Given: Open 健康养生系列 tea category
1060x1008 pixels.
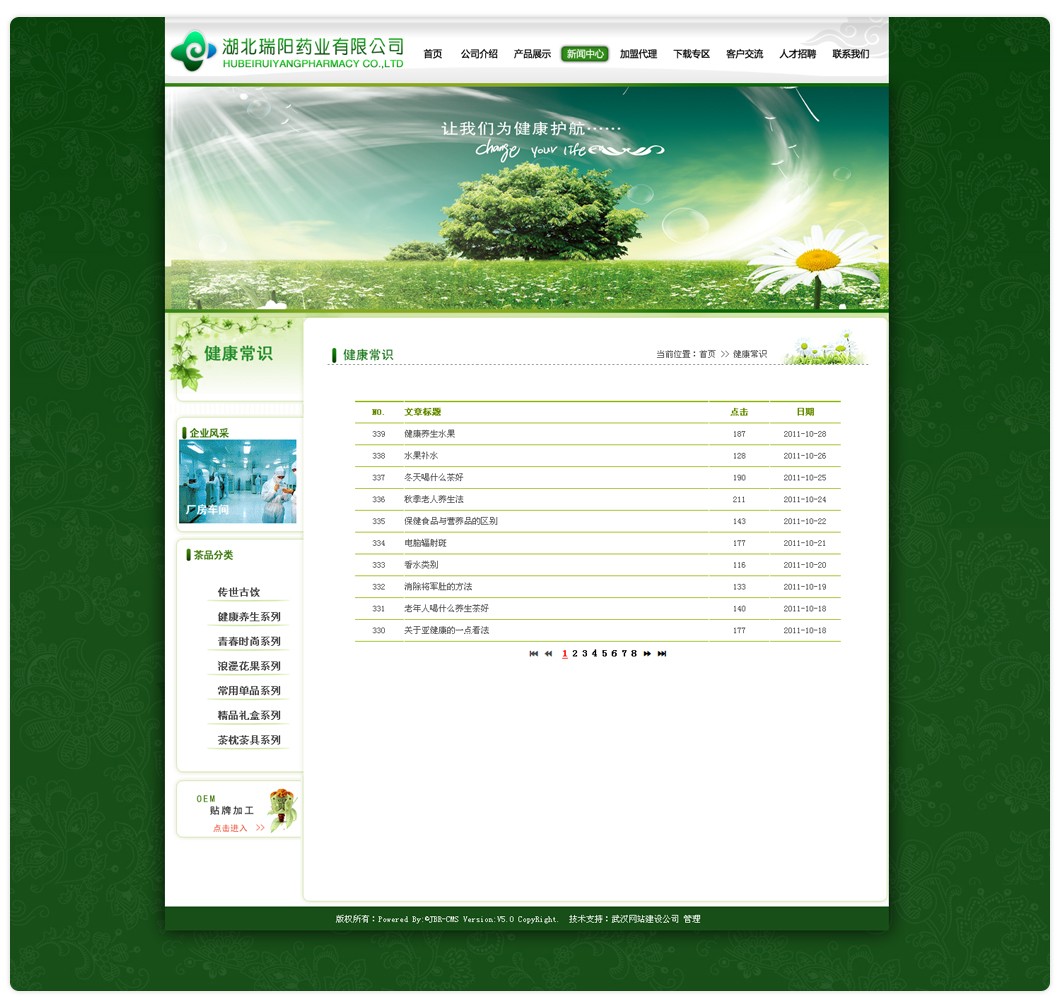Looking at the screenshot, I should point(249,617).
